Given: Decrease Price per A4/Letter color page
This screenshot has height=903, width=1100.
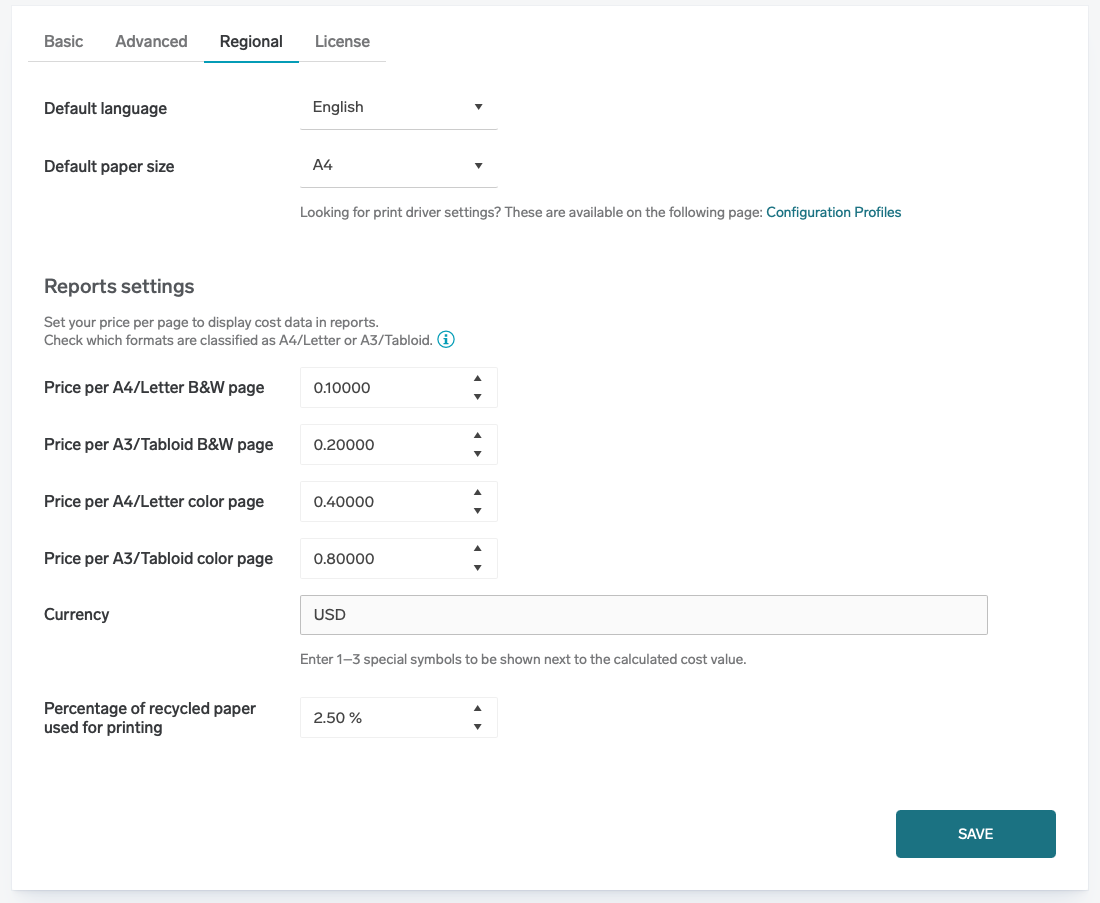Looking at the screenshot, I should coord(477,511).
